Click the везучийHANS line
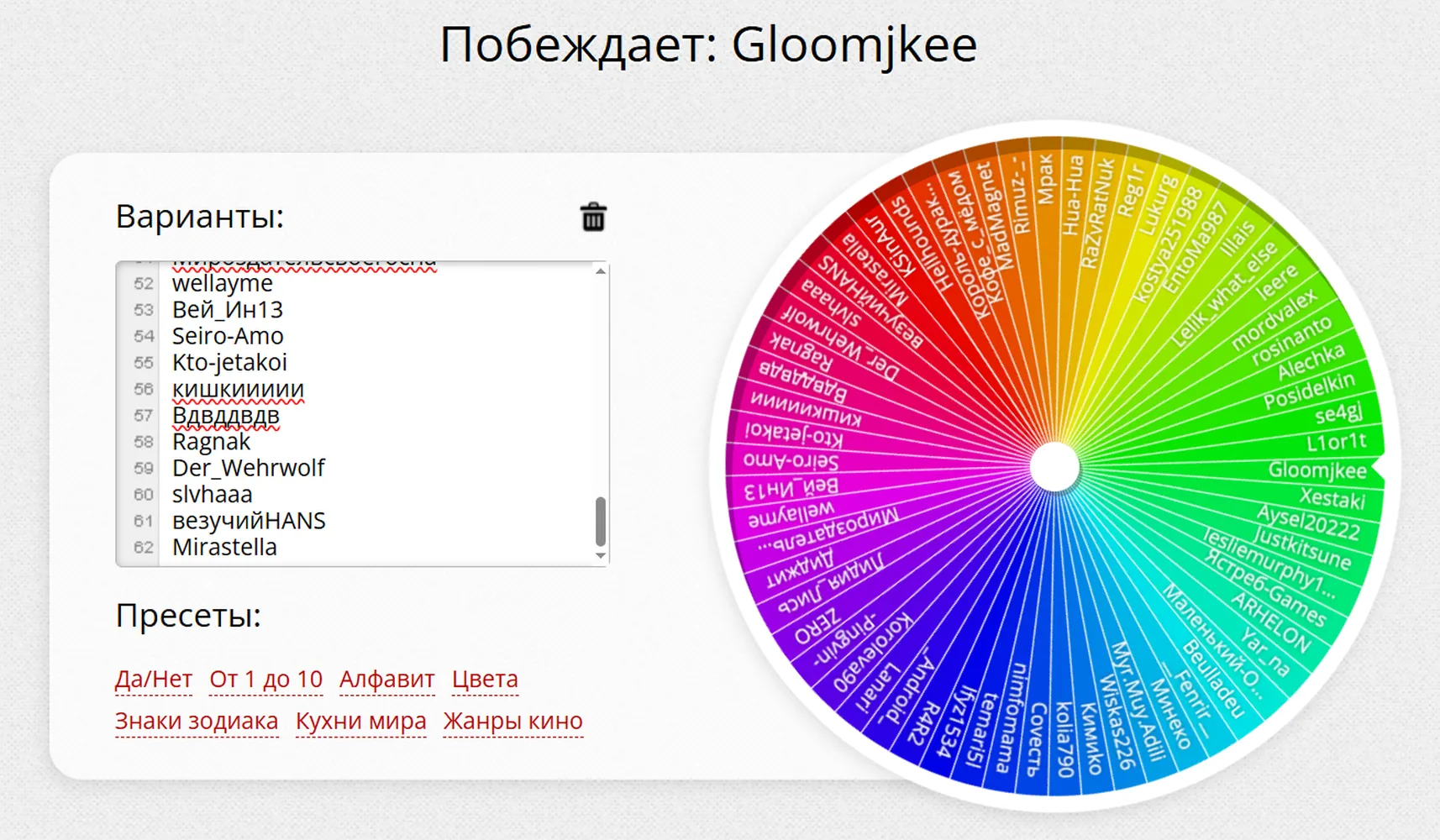This screenshot has height=840, width=1440. pyautogui.click(x=249, y=521)
